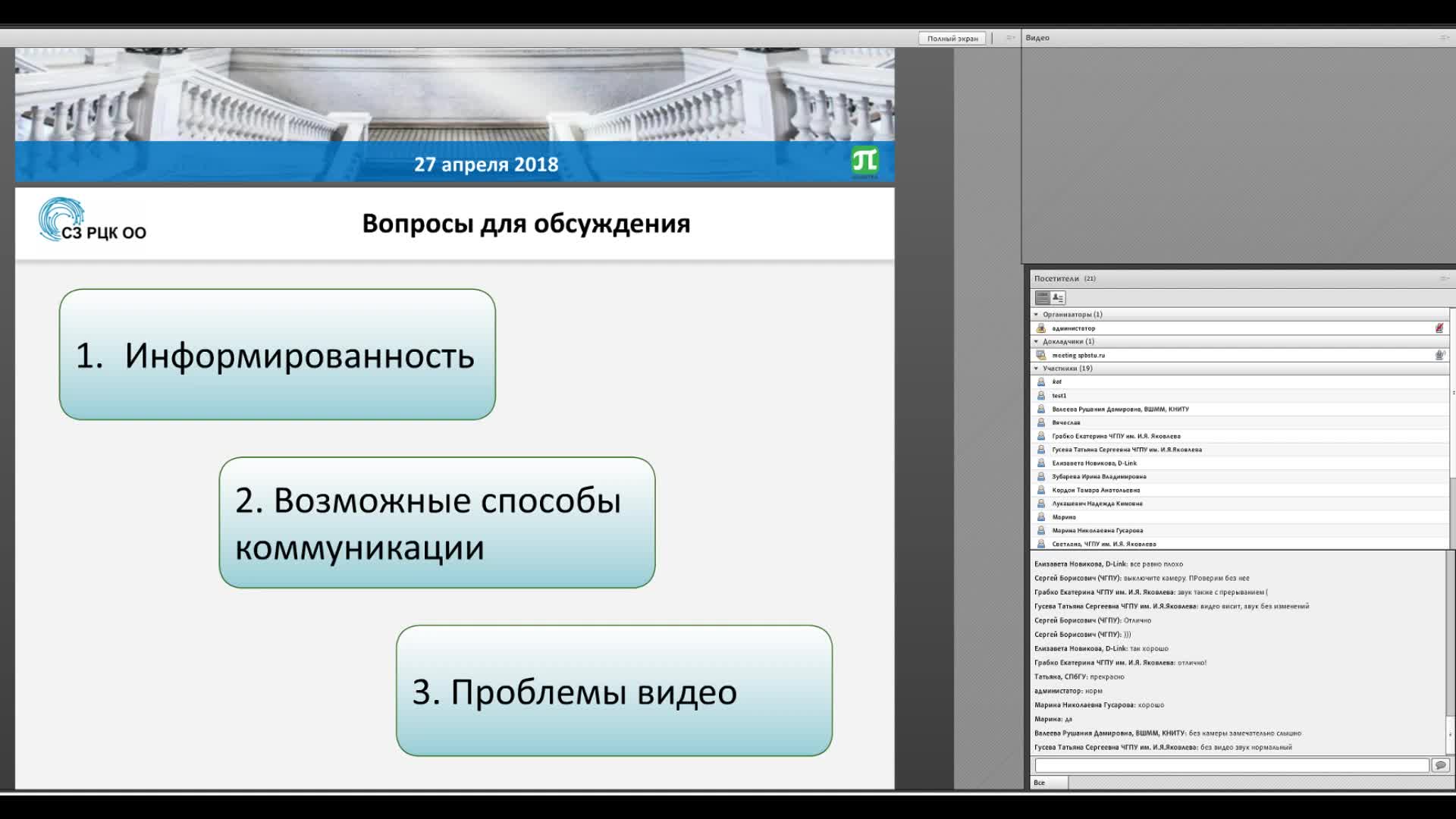Select attendee Лукашевич Надежда Кимовна

click(x=1241, y=504)
